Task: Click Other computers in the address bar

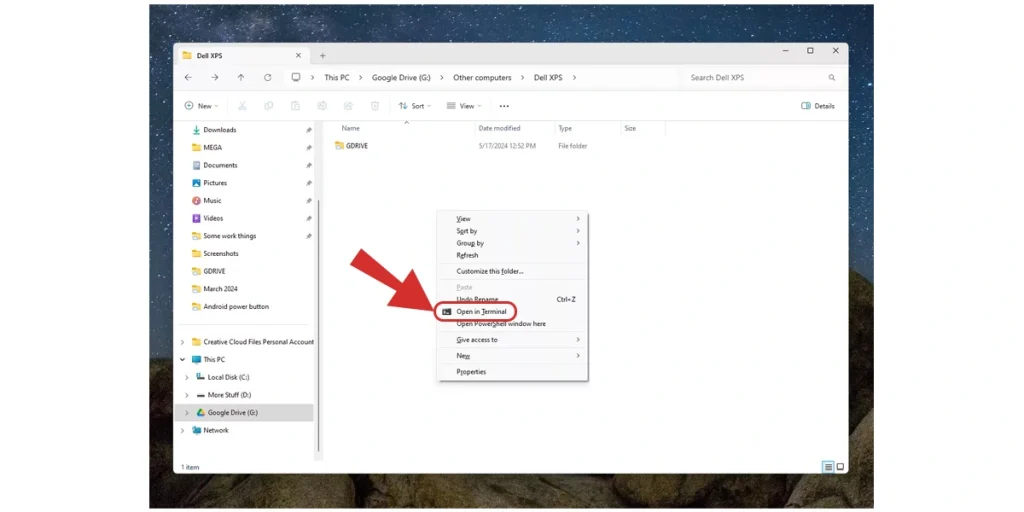Action: [x=482, y=78]
